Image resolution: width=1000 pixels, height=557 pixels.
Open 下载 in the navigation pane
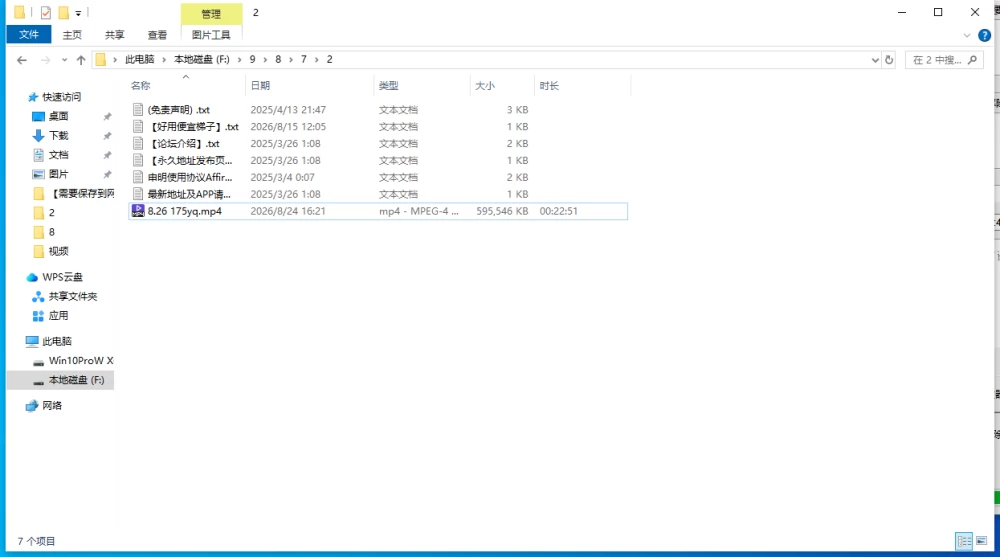(x=59, y=135)
